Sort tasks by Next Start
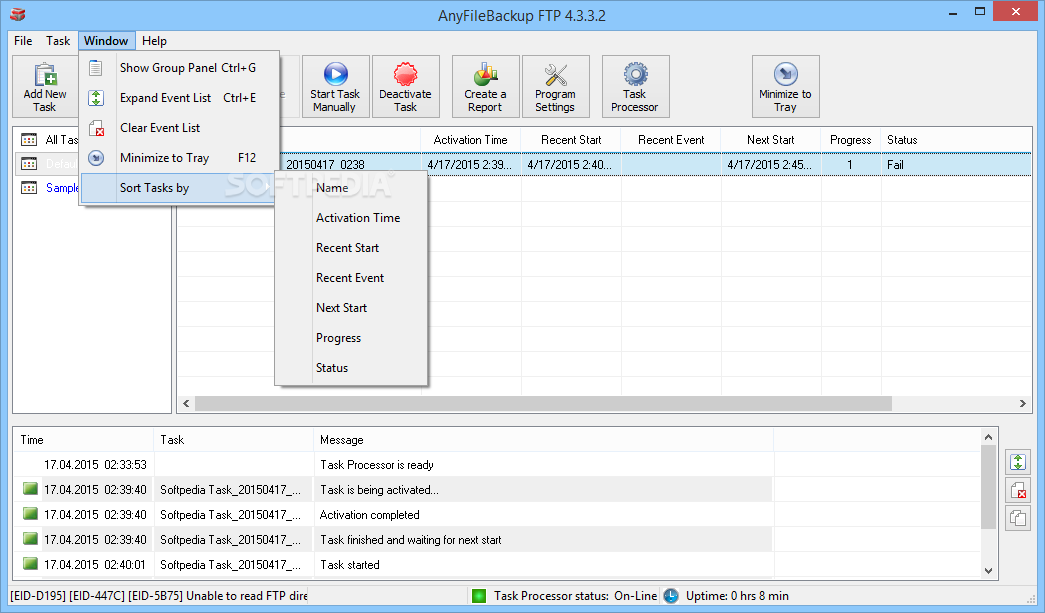Screen dimensions: 1045x613 pyautogui.click(x=351, y=308)
